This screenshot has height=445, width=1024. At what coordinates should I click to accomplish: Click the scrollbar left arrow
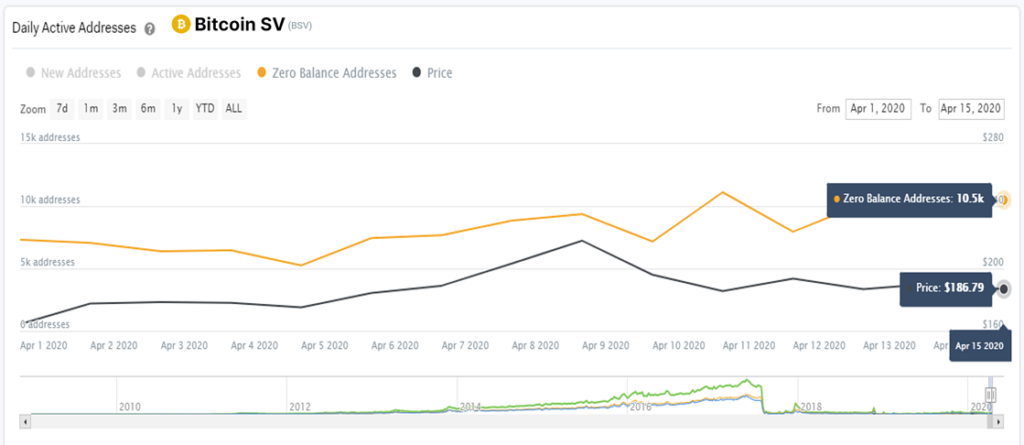click(x=25, y=422)
